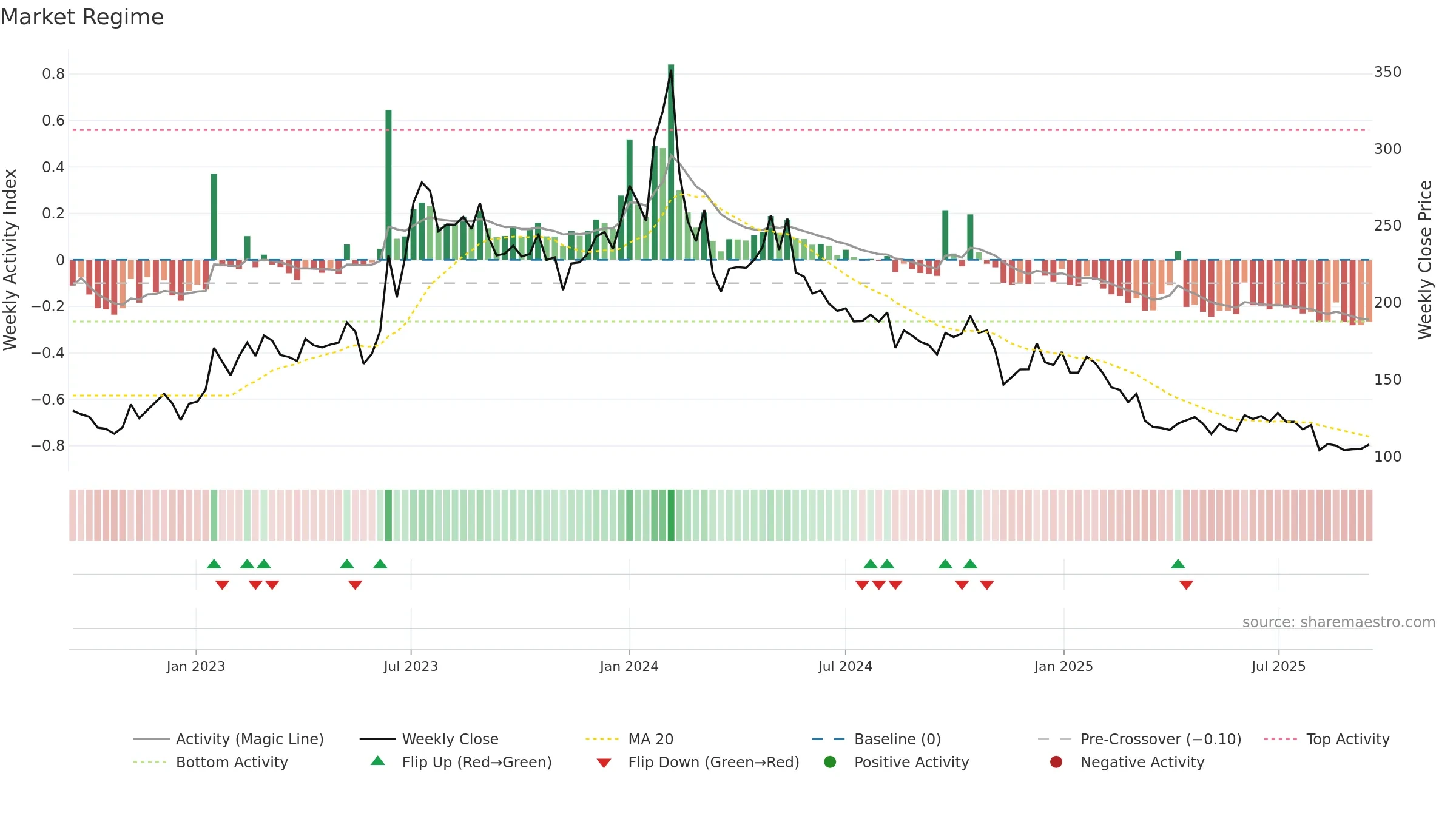Click the tall green bar just before Jul 2023
This screenshot has height=819, width=1456.
[x=388, y=185]
